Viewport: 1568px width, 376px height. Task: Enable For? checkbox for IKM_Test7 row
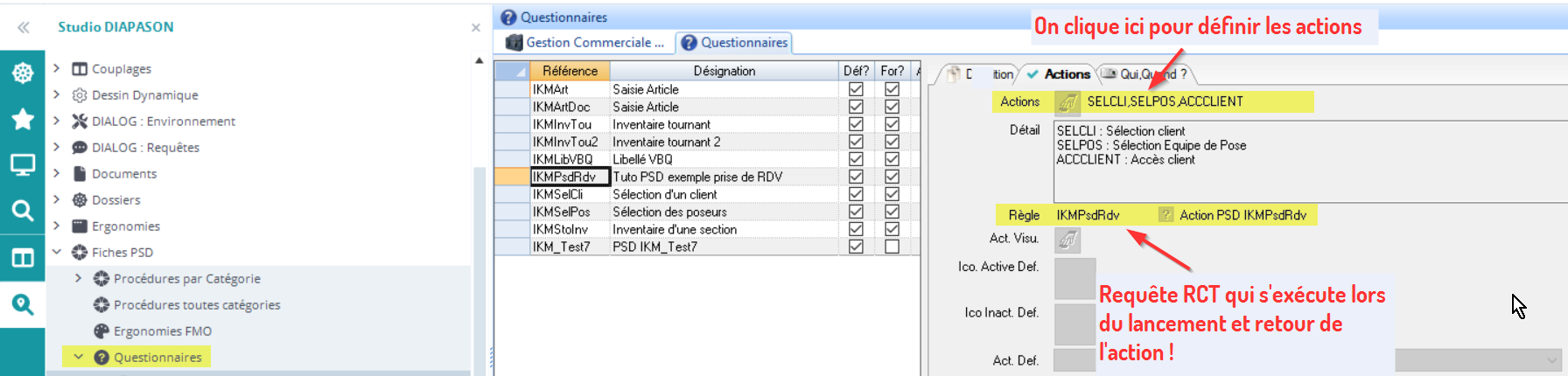(892, 247)
